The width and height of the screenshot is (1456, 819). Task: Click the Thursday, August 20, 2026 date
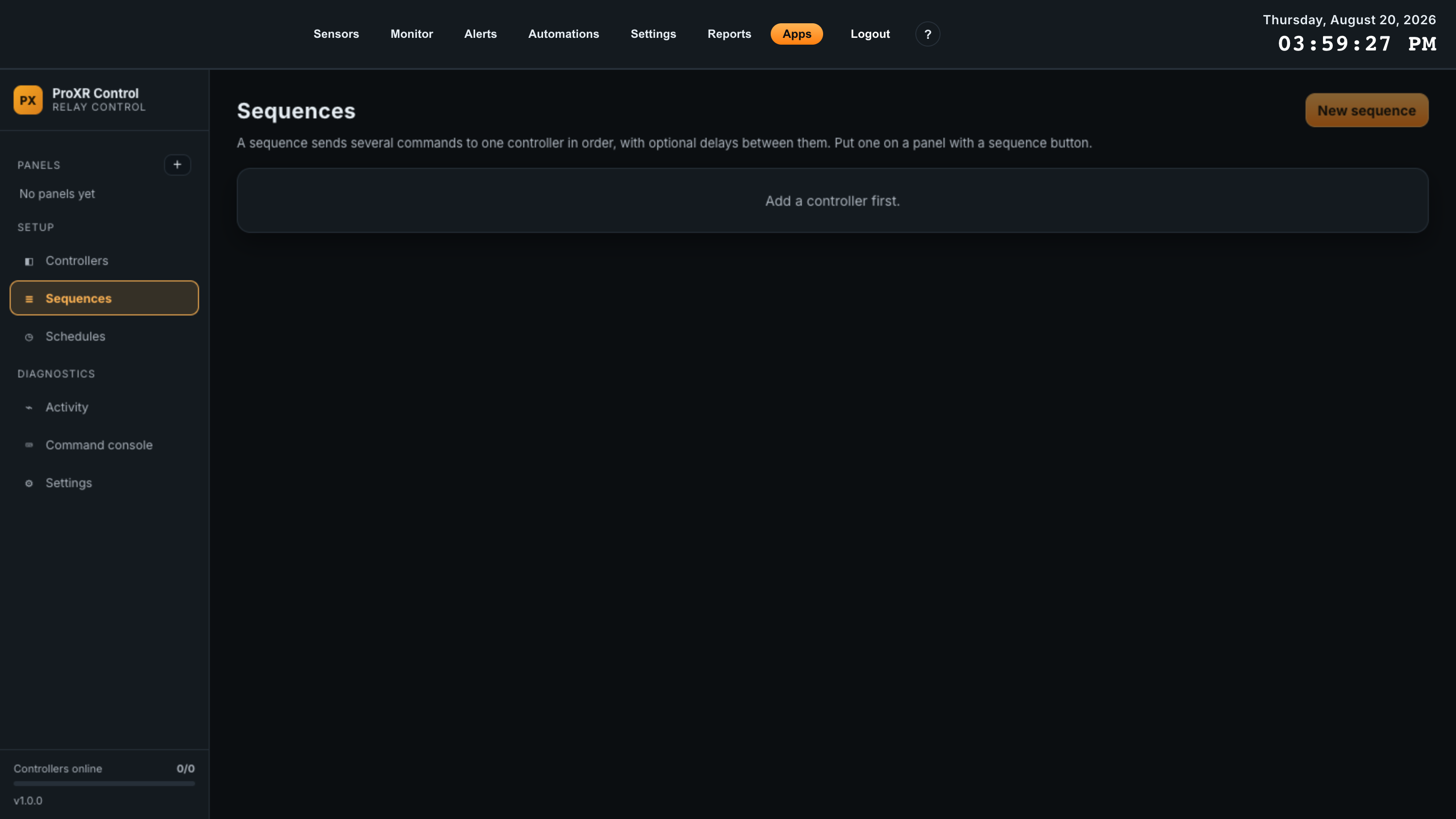[1349, 20]
